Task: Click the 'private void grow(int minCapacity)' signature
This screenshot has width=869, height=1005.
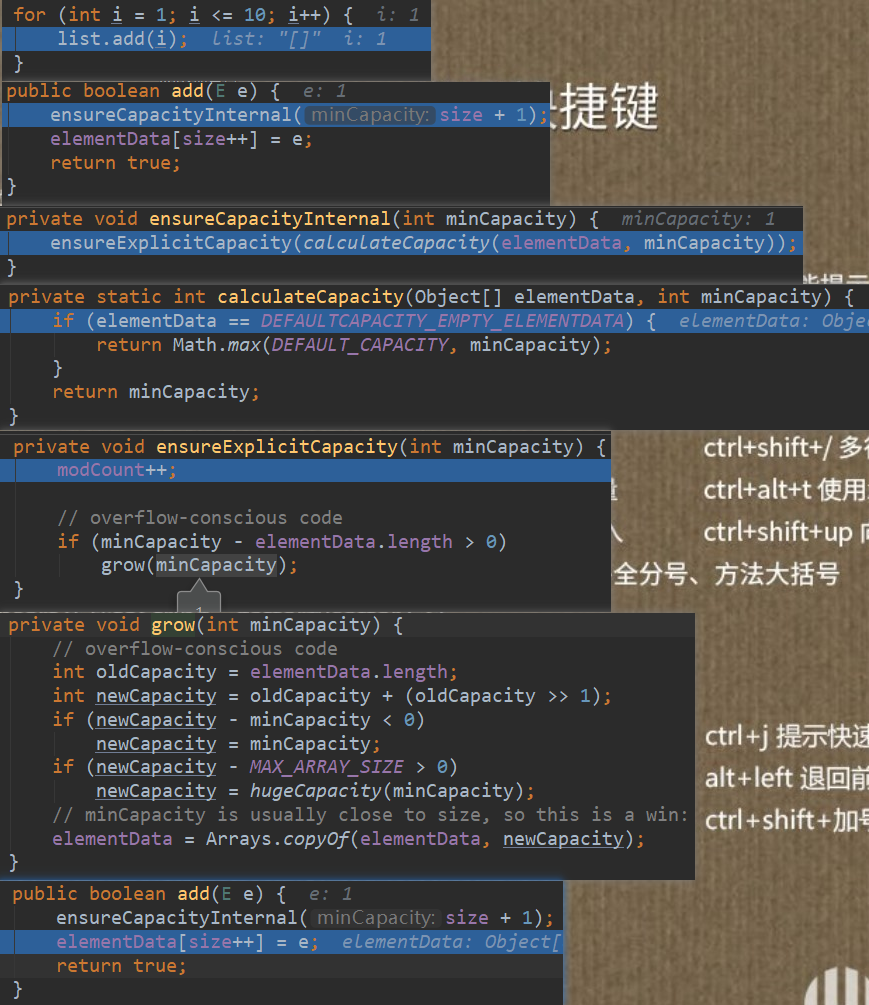Action: coord(206,625)
